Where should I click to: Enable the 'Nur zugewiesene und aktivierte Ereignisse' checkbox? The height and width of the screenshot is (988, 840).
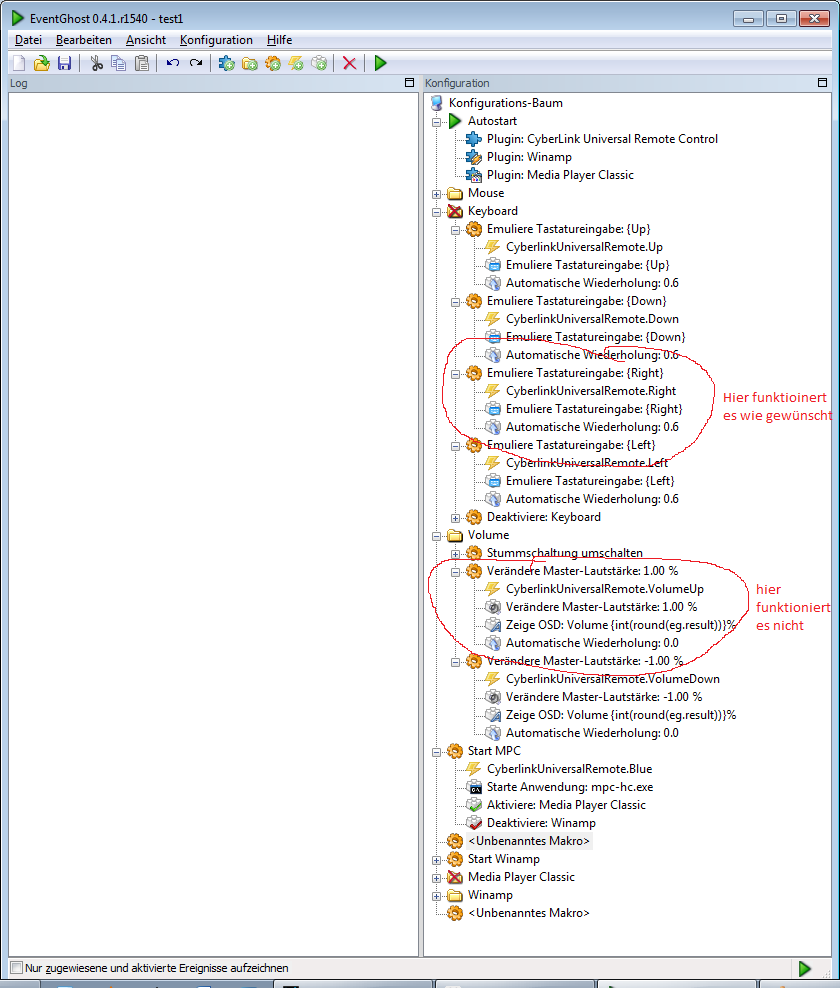coord(16,968)
